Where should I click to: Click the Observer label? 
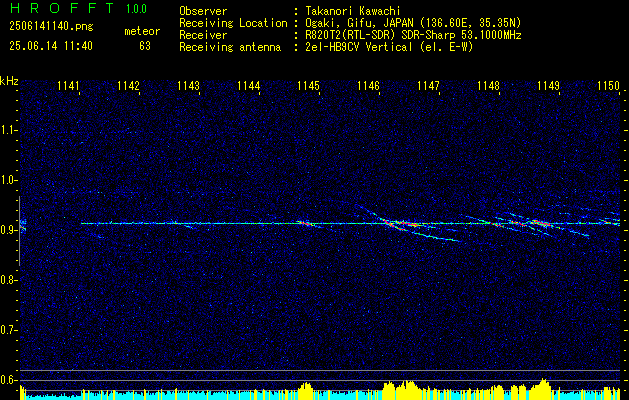click(203, 11)
